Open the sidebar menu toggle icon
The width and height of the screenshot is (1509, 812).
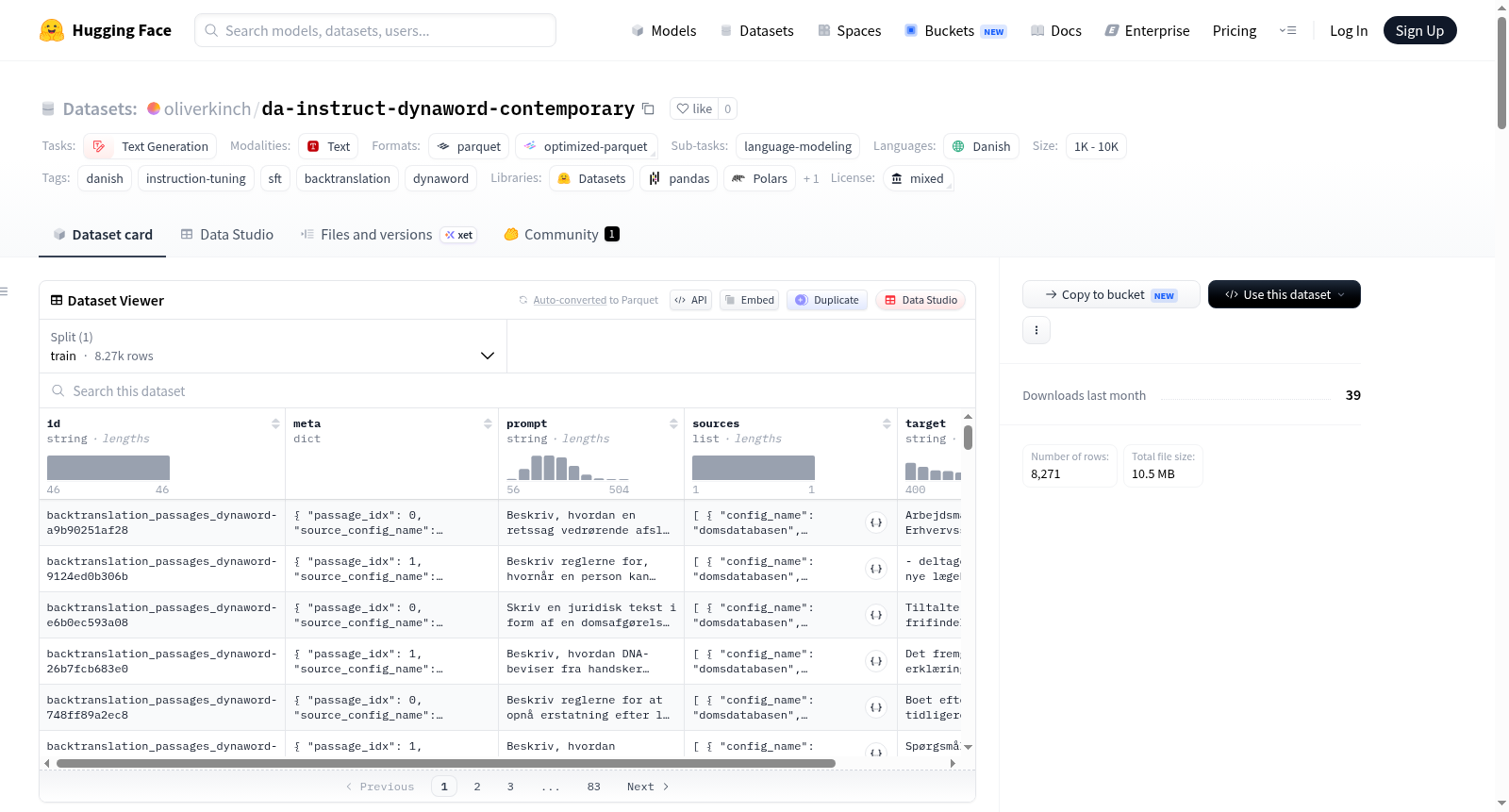5,291
